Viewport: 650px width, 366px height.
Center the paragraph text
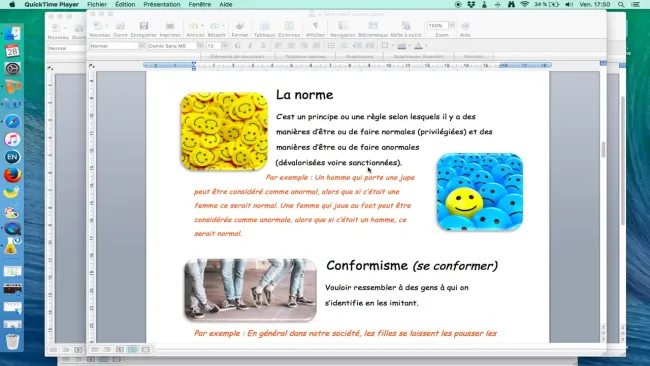pos(291,46)
